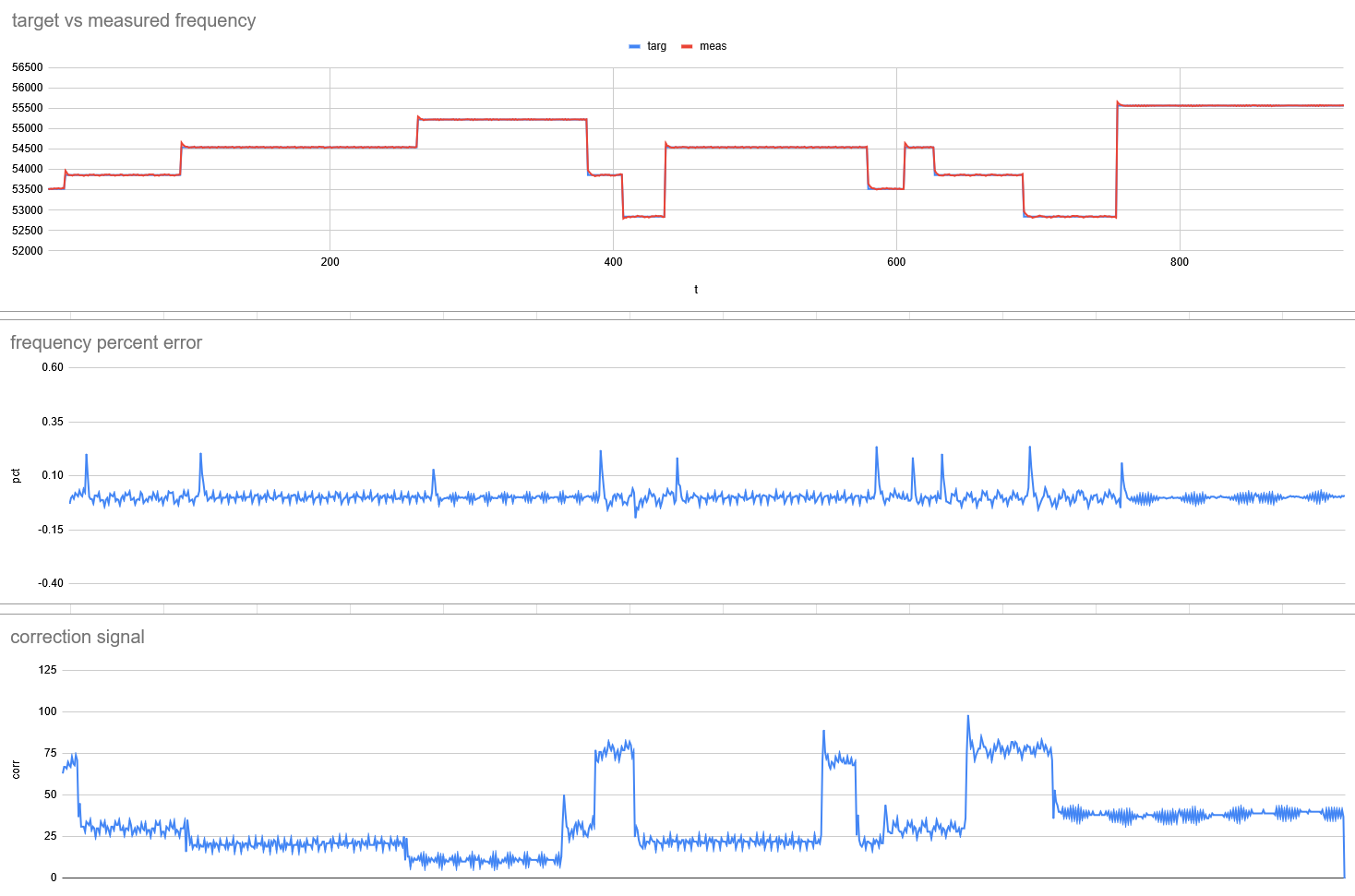1355x896 pixels.
Task: Click the blue targ legend swatch
Action: point(634,46)
